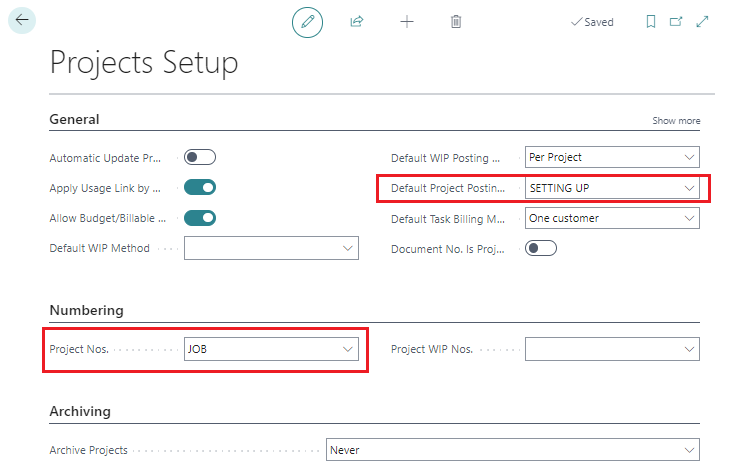This screenshot has width=732, height=473.
Task: Turn off Allow Budget/Billable toggle
Action: pyautogui.click(x=200, y=218)
